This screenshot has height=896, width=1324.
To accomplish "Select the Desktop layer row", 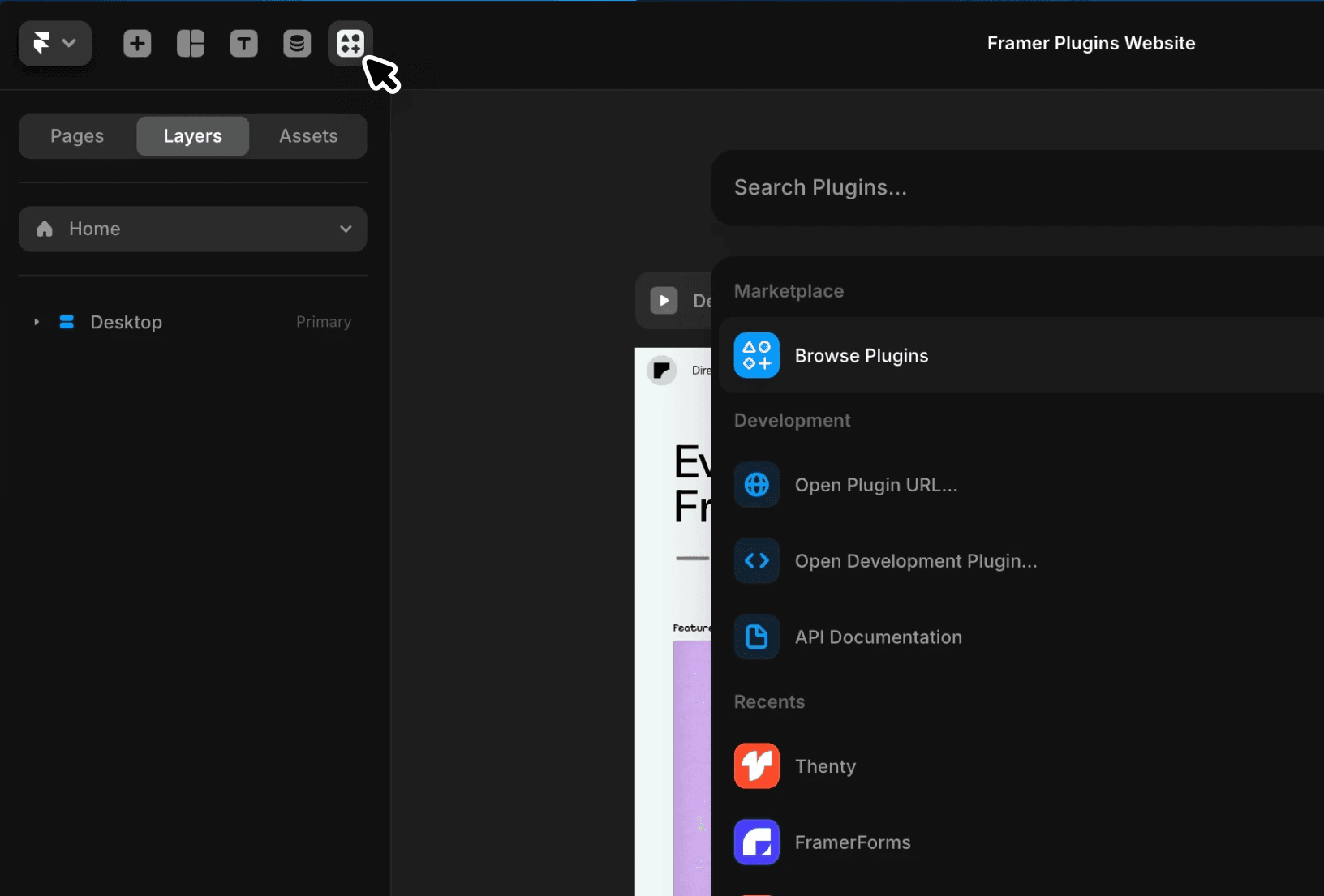I will (193, 322).
